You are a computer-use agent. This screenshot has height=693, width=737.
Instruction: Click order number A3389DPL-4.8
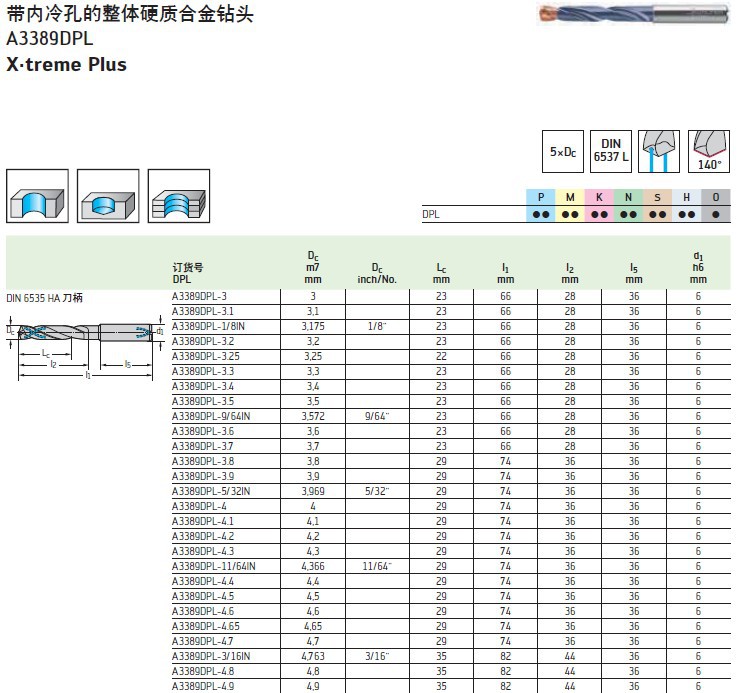point(203,671)
